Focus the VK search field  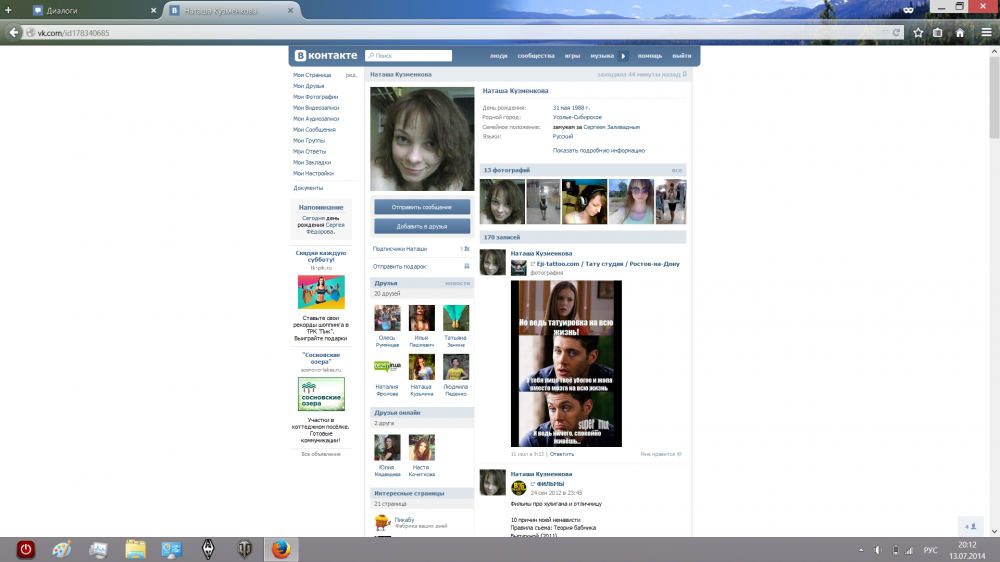pos(408,55)
